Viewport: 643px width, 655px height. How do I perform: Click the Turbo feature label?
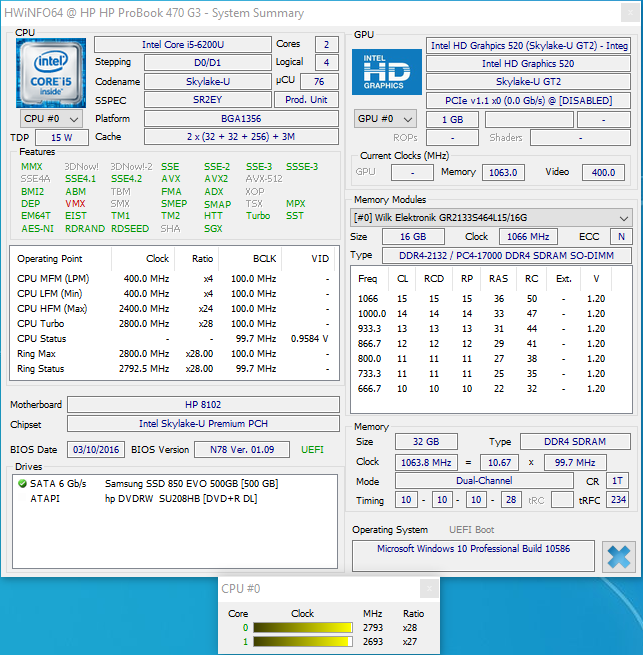coord(258,216)
